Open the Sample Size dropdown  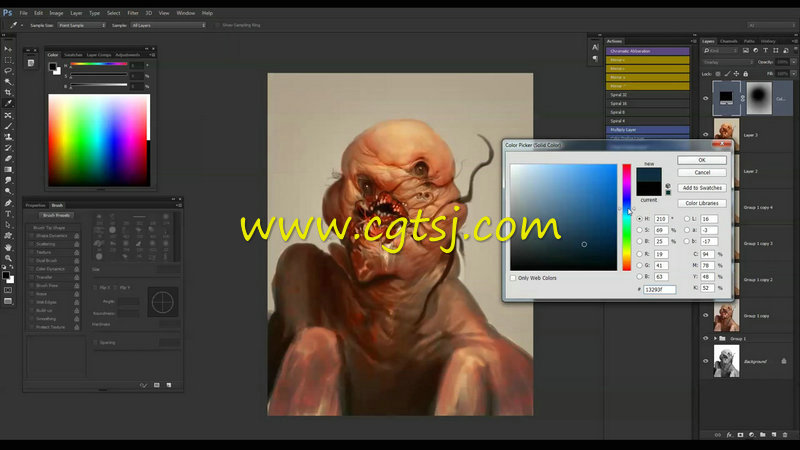point(82,25)
